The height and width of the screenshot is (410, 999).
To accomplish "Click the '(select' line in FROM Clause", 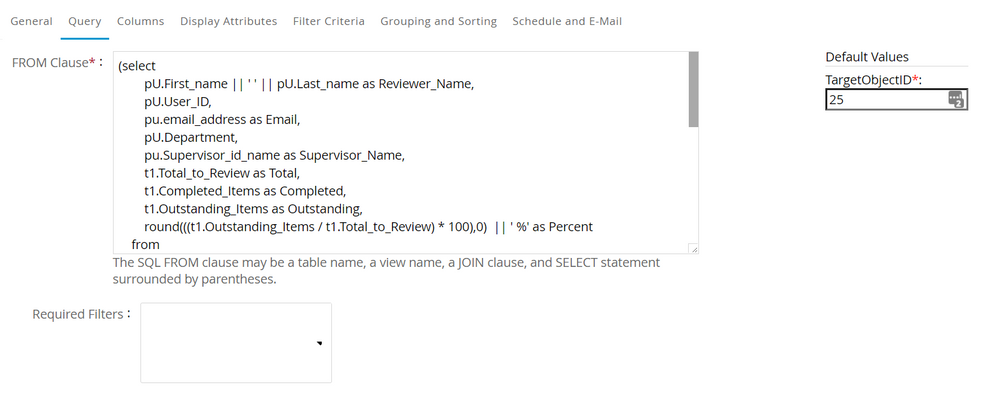I will [x=138, y=65].
